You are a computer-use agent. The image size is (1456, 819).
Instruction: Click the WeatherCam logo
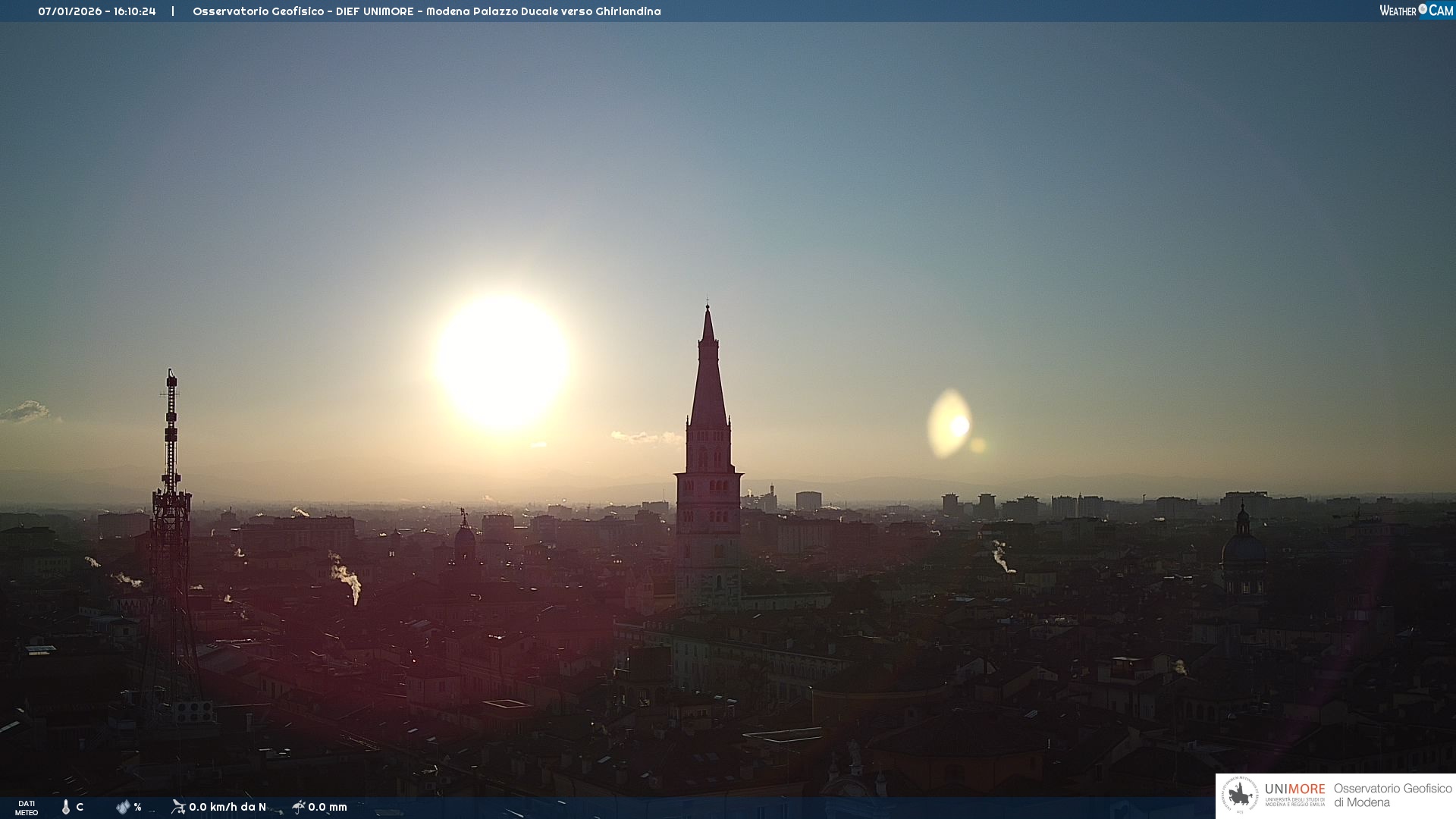(x=1416, y=11)
